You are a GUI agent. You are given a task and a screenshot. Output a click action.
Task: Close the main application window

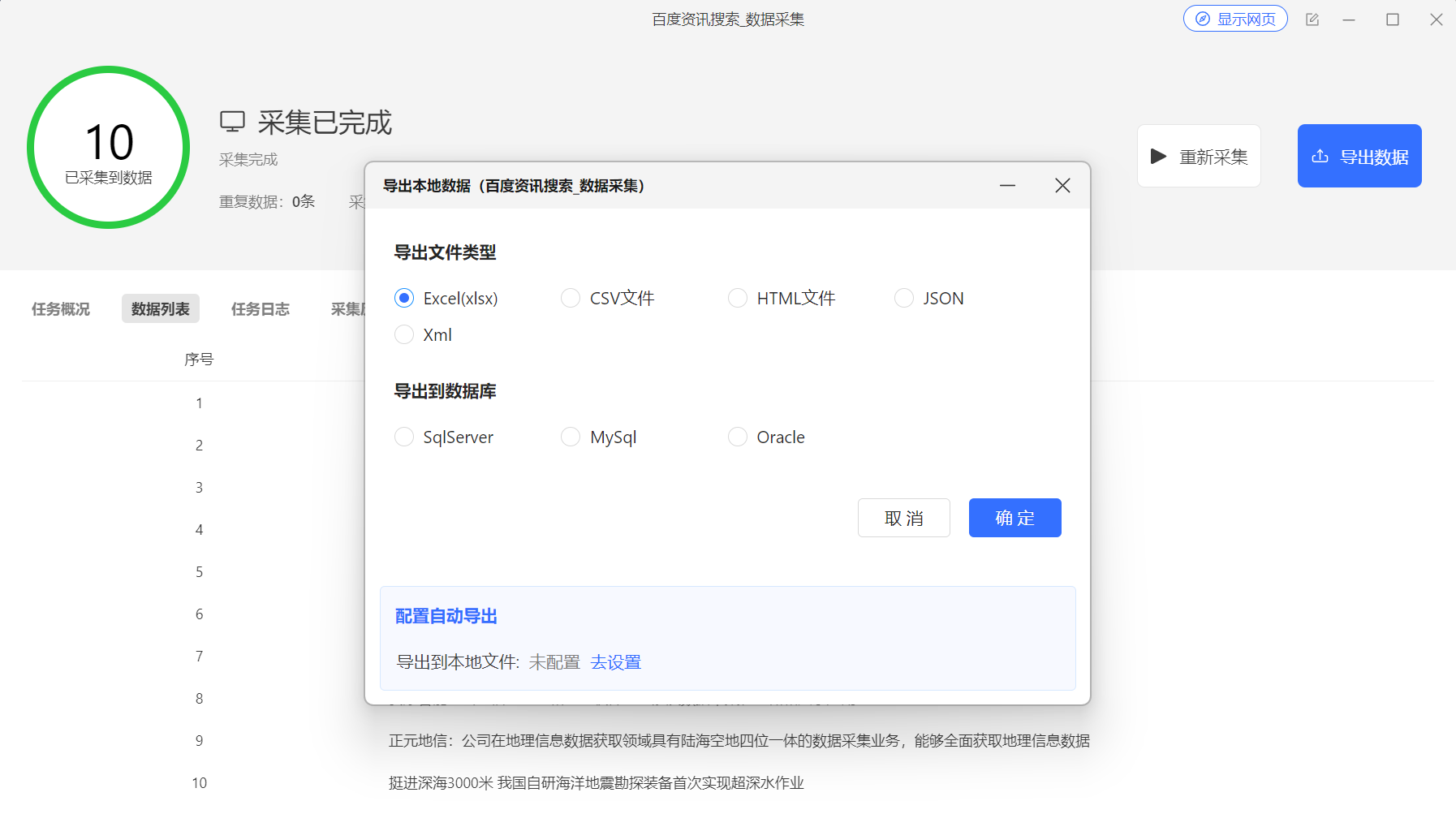coord(1437,19)
